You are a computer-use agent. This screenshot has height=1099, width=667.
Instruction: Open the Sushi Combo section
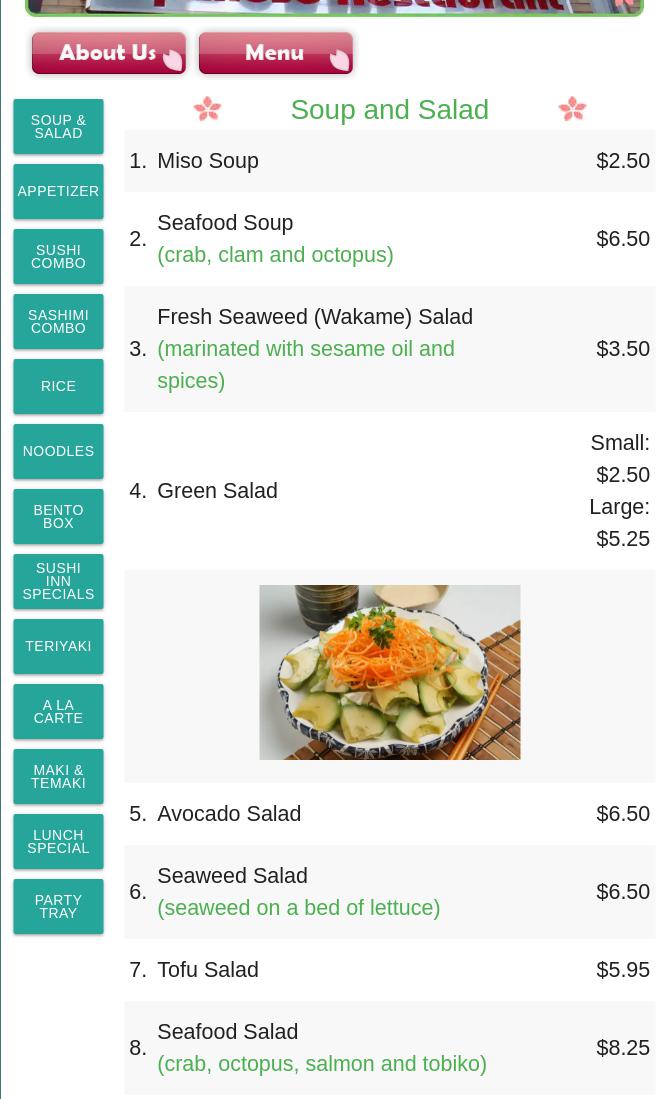(58, 257)
